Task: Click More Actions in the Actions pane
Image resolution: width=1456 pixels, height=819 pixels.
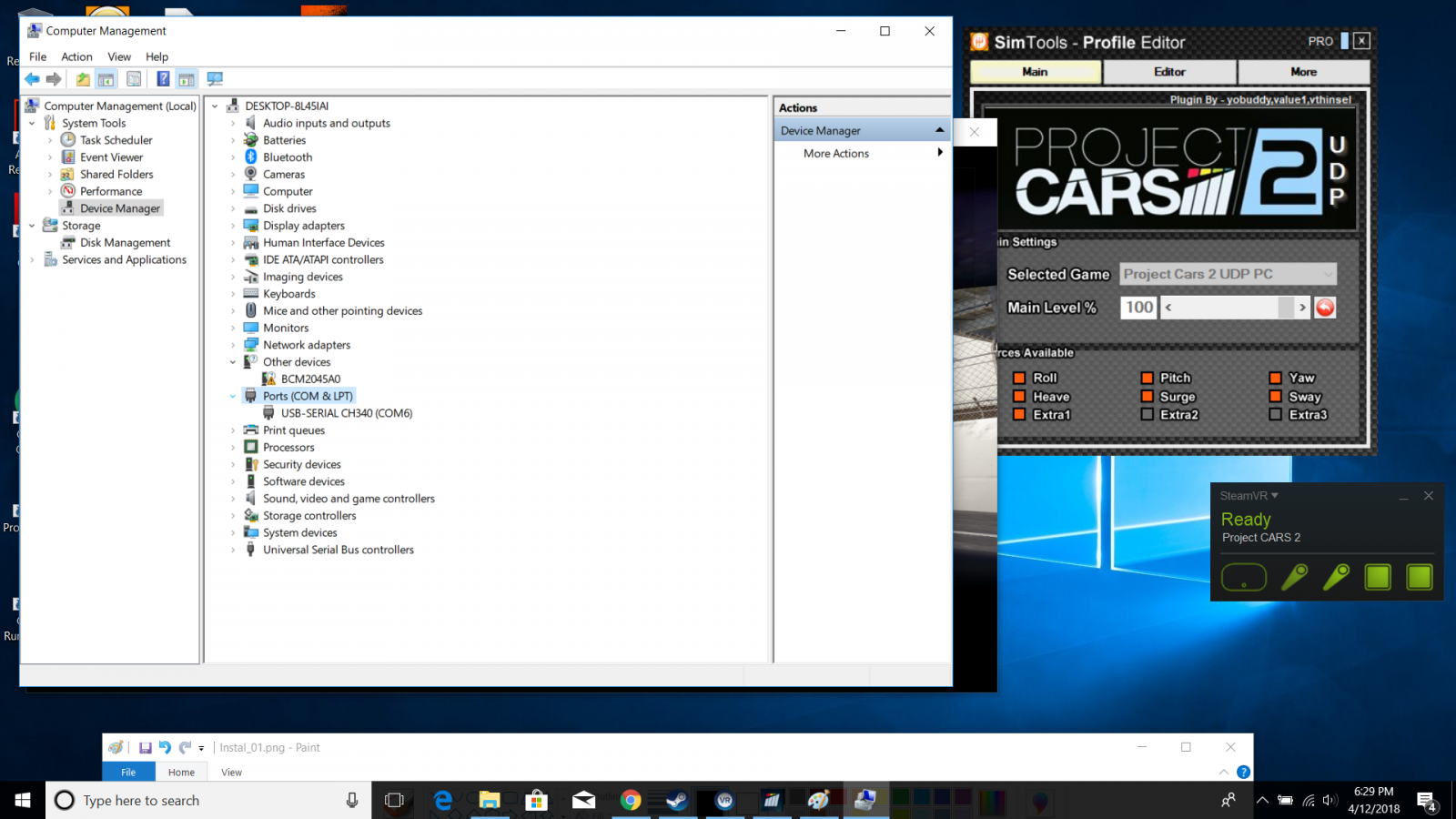Action: pyautogui.click(x=835, y=154)
